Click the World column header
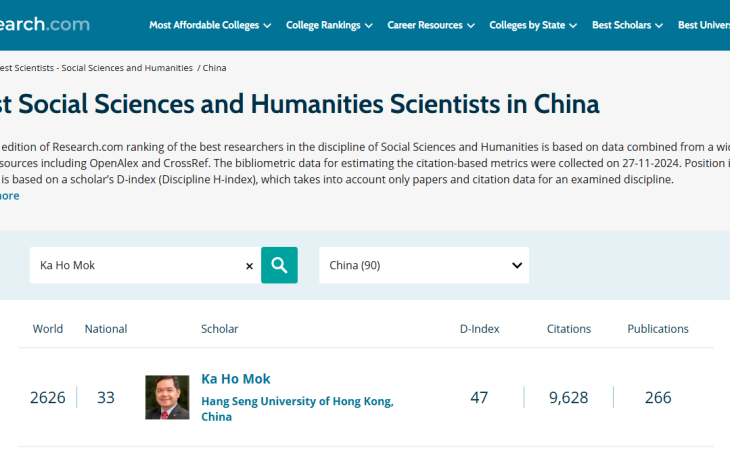The height and width of the screenshot is (460, 730). point(47,329)
